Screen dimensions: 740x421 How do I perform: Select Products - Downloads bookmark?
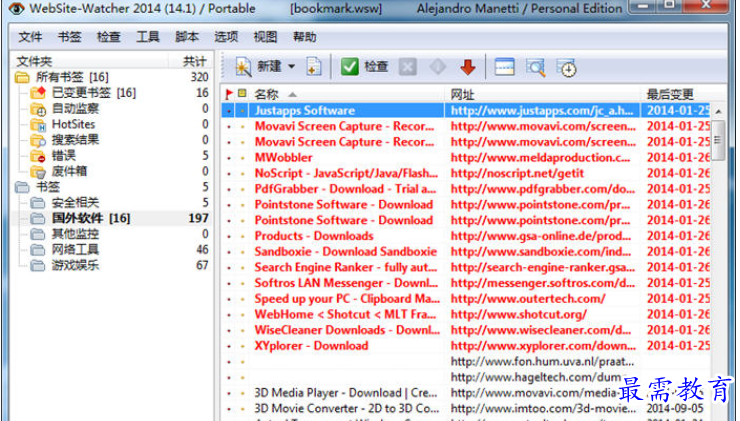pyautogui.click(x=466, y=236)
